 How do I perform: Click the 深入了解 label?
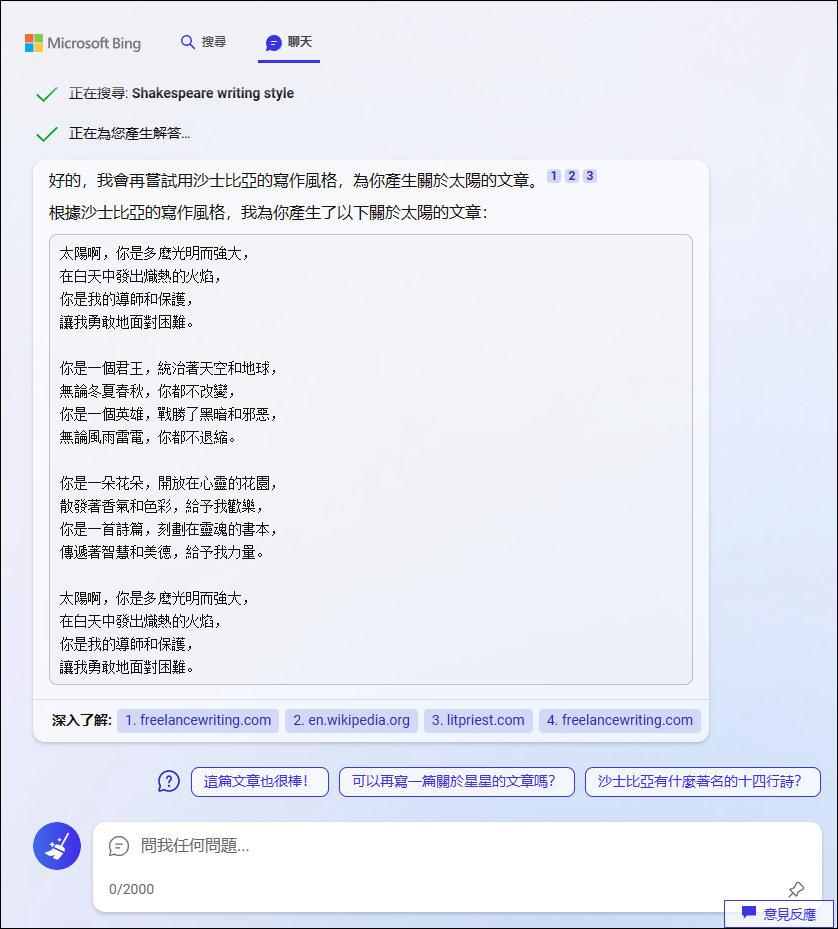pyautogui.click(x=81, y=720)
